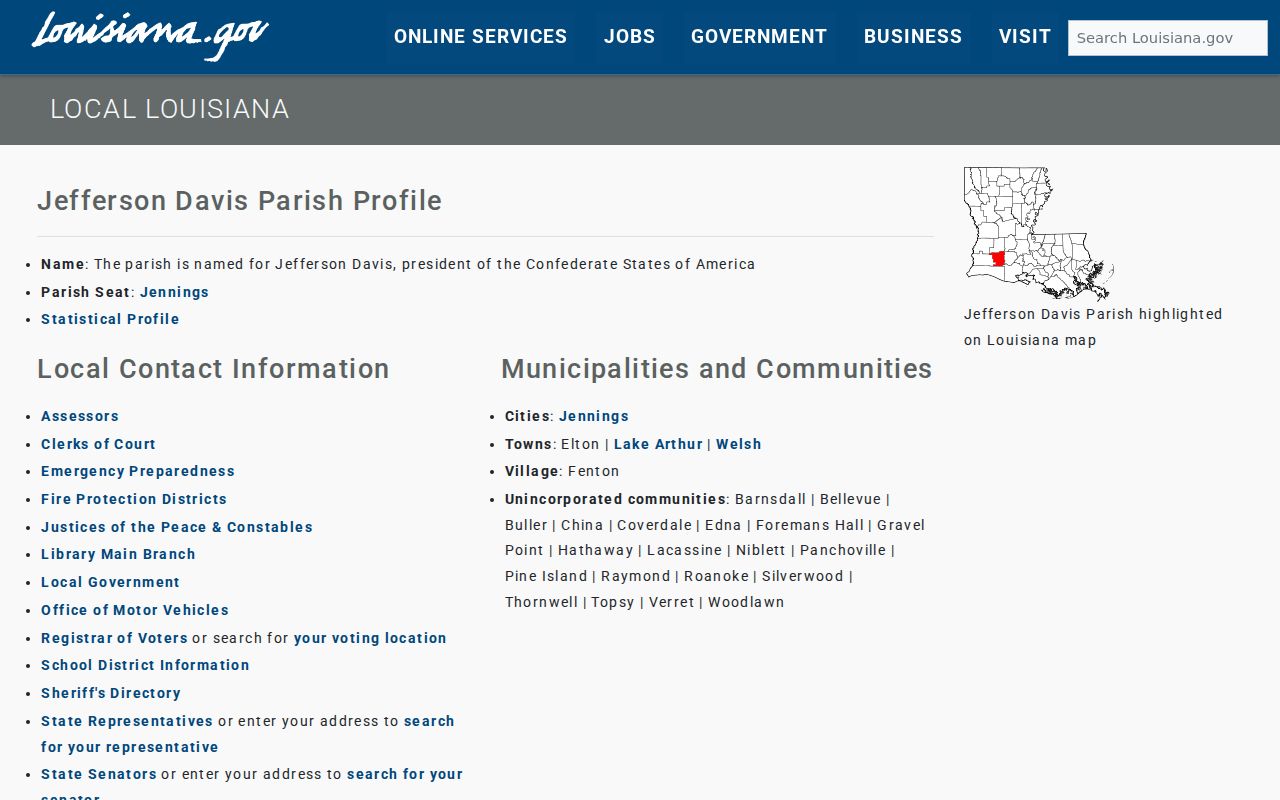1280x800 pixels.
Task: Focus the Search Louisiana.gov field
Action: point(1168,38)
